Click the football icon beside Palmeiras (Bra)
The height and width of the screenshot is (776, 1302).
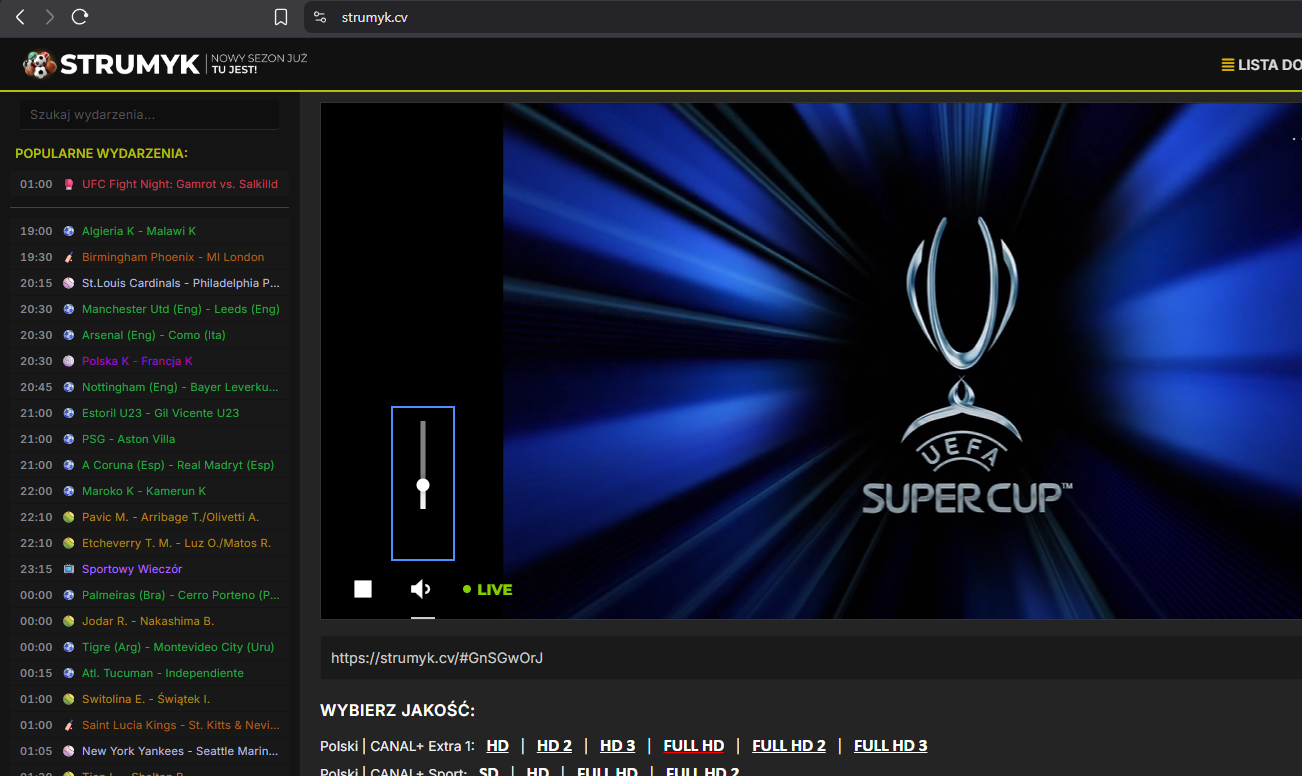coord(69,595)
